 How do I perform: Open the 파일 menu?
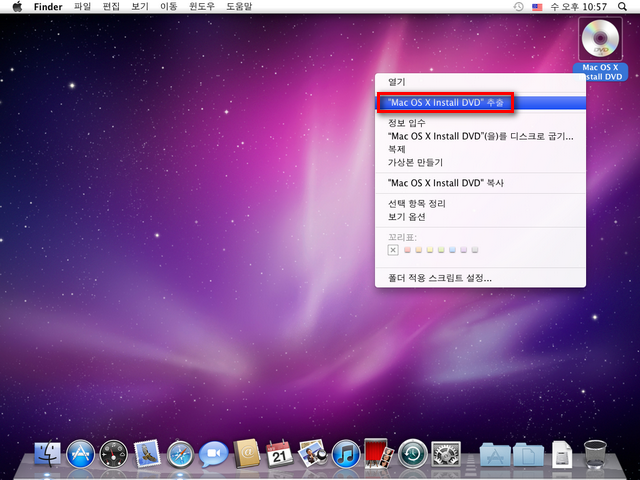tap(82, 7)
